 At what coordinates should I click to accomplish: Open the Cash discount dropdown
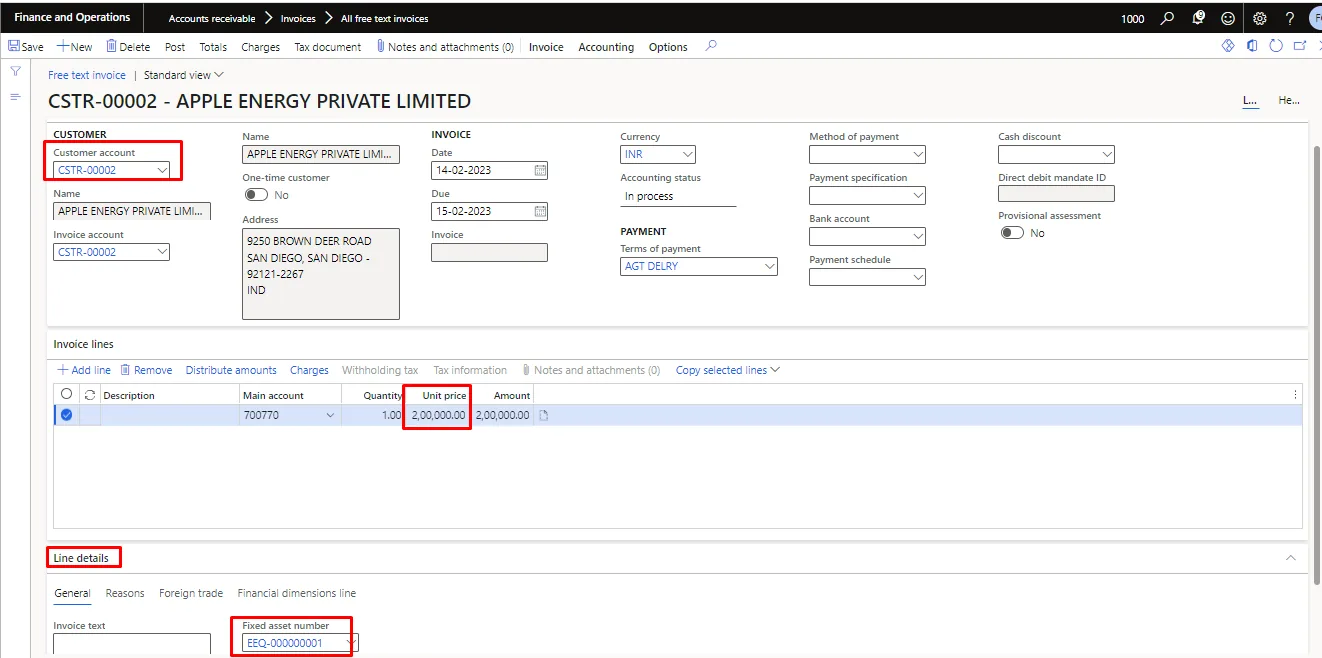pyautogui.click(x=1107, y=155)
